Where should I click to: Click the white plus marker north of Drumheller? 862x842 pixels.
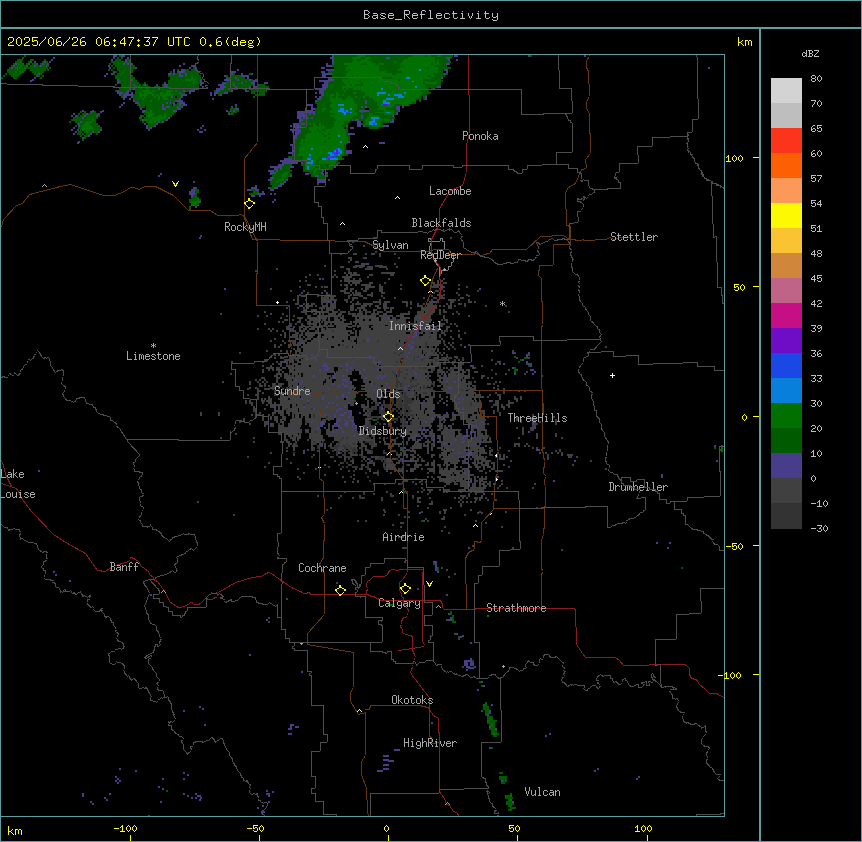point(612,375)
